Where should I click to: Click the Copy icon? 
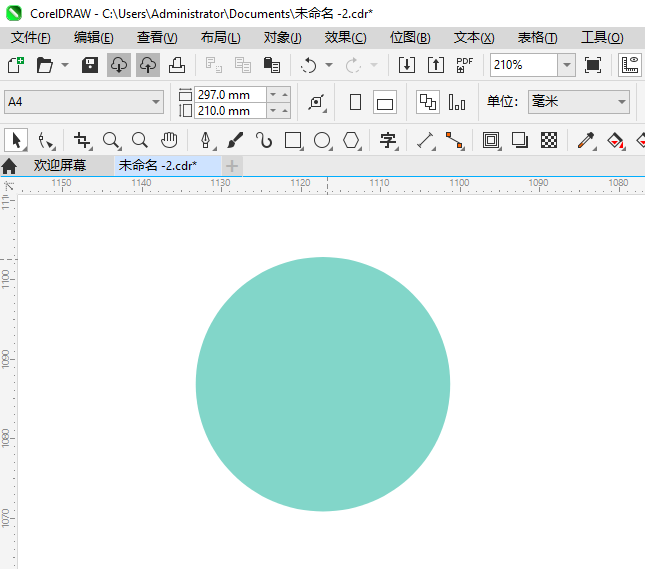pyautogui.click(x=243, y=65)
